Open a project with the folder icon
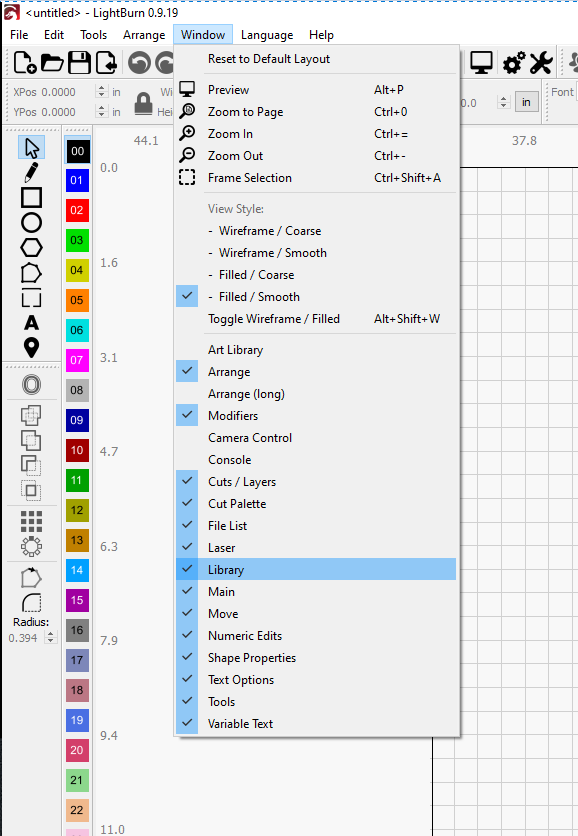 coord(52,63)
